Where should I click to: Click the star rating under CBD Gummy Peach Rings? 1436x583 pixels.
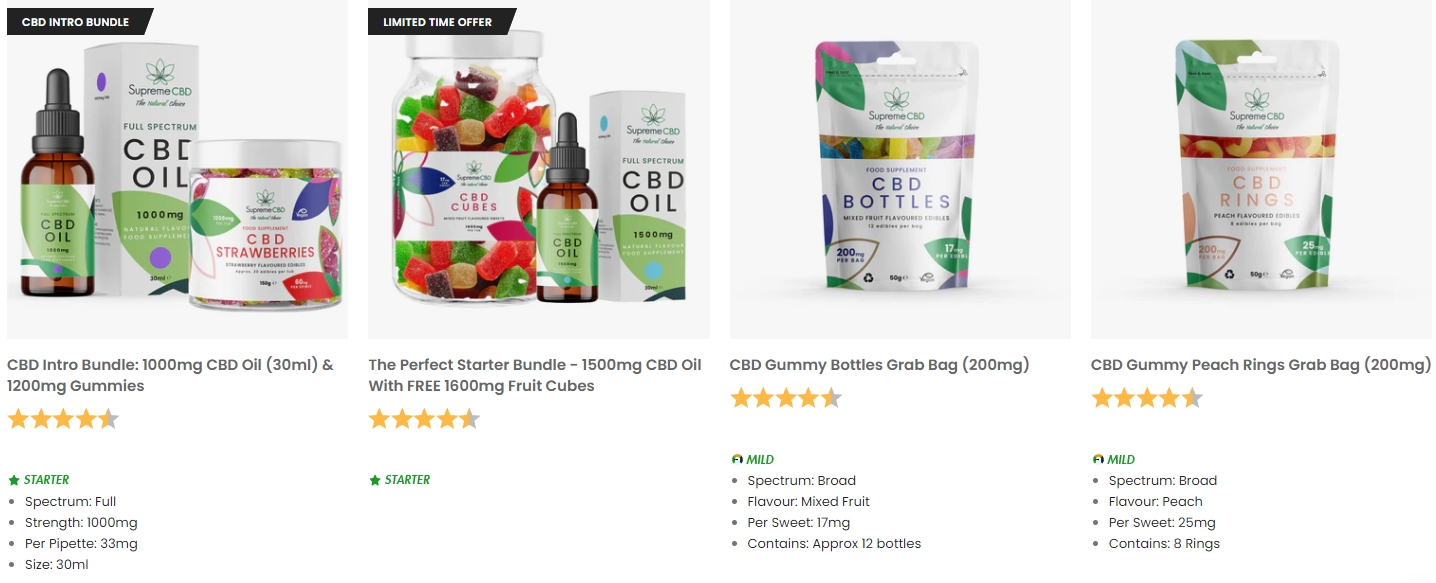(x=1147, y=398)
